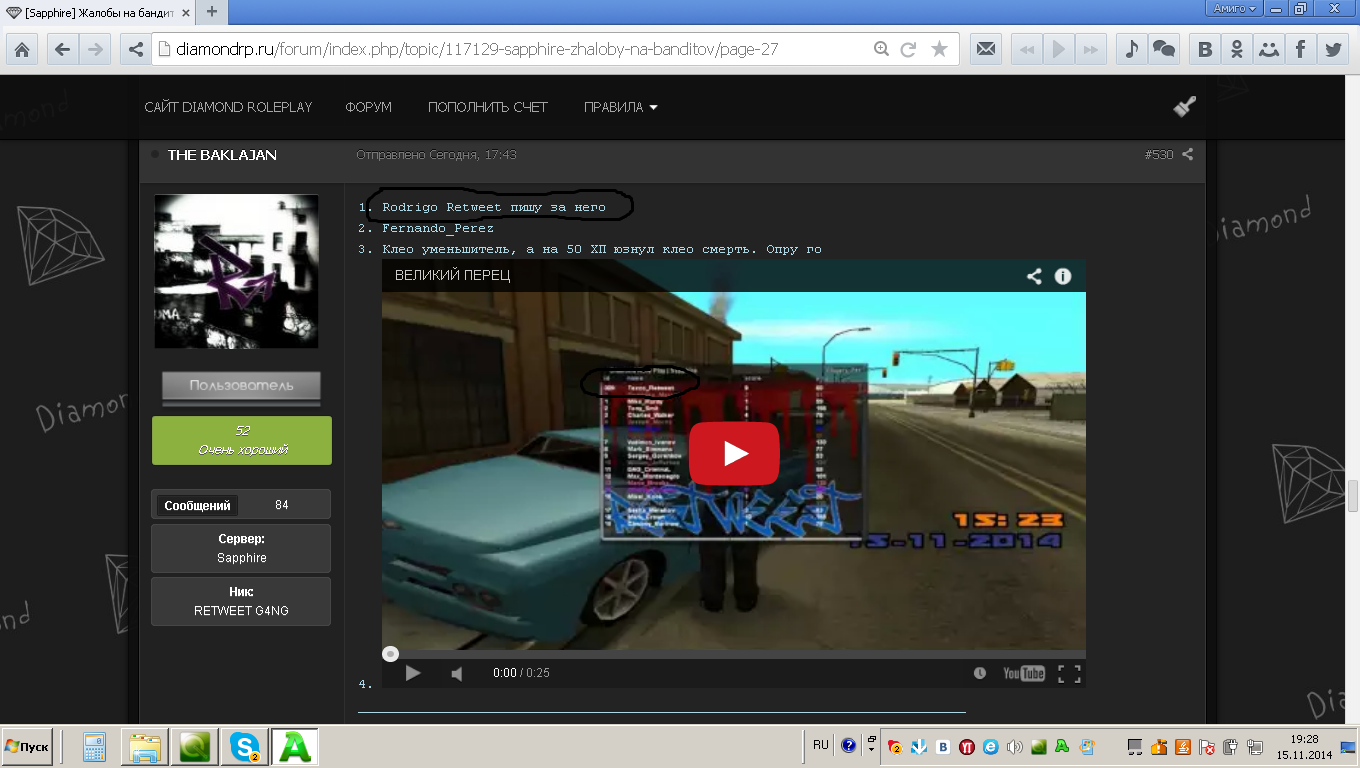The image size is (1360, 768).
Task: Skip to next track in toolbar player
Action: tap(1091, 49)
